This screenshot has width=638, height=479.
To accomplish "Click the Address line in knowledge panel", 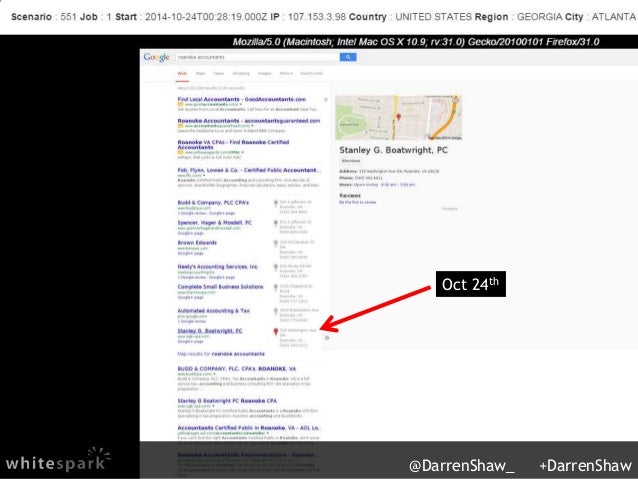I will point(389,171).
